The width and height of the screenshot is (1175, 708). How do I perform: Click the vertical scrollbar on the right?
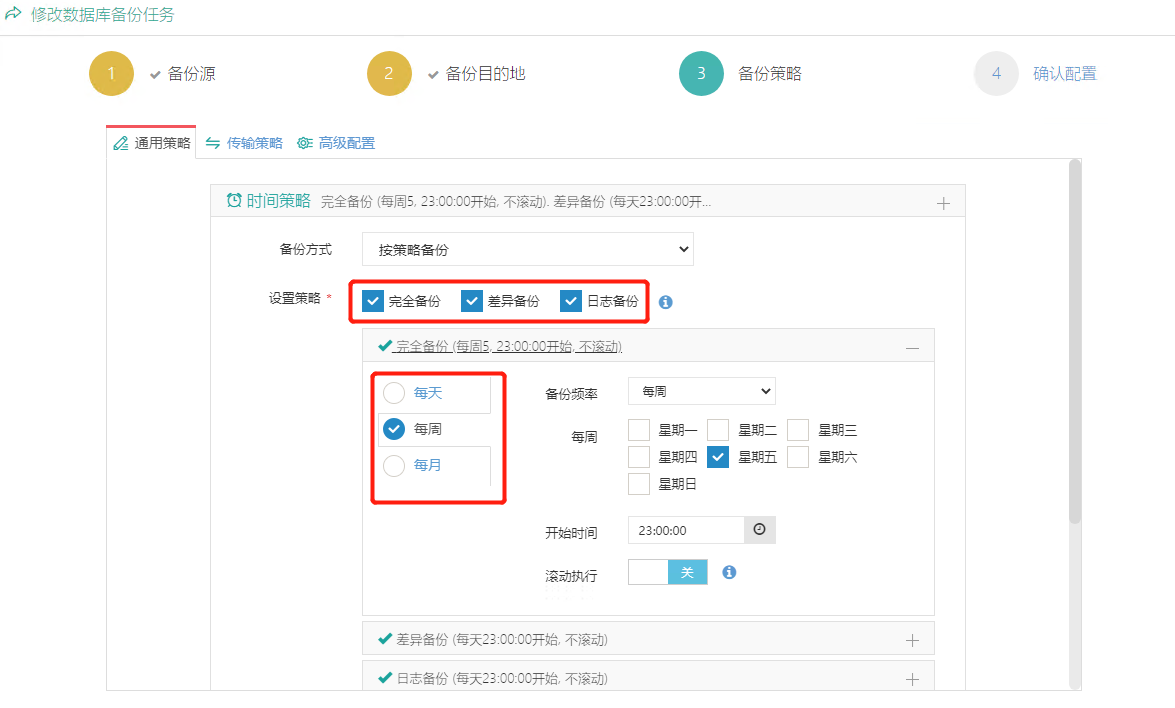tap(1074, 340)
